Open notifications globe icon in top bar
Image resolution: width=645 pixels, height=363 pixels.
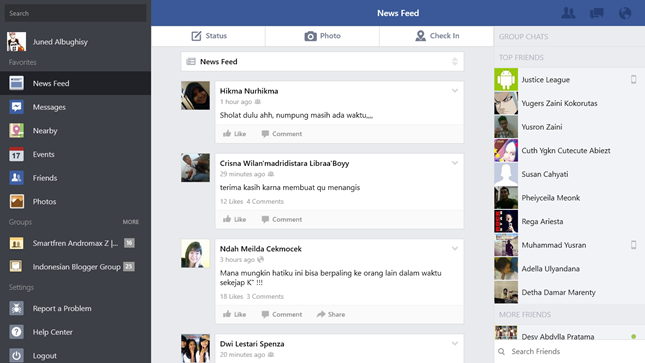click(x=625, y=13)
